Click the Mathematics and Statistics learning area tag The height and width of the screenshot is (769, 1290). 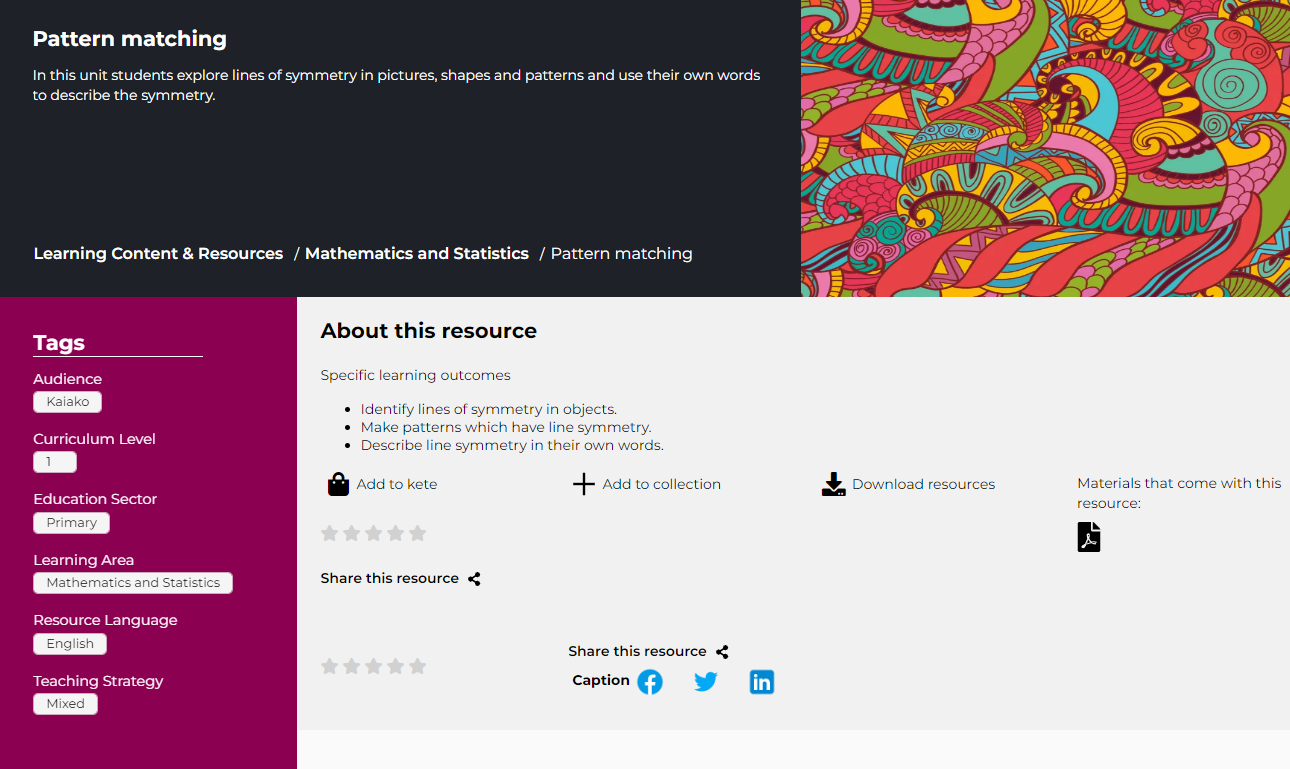pos(133,583)
